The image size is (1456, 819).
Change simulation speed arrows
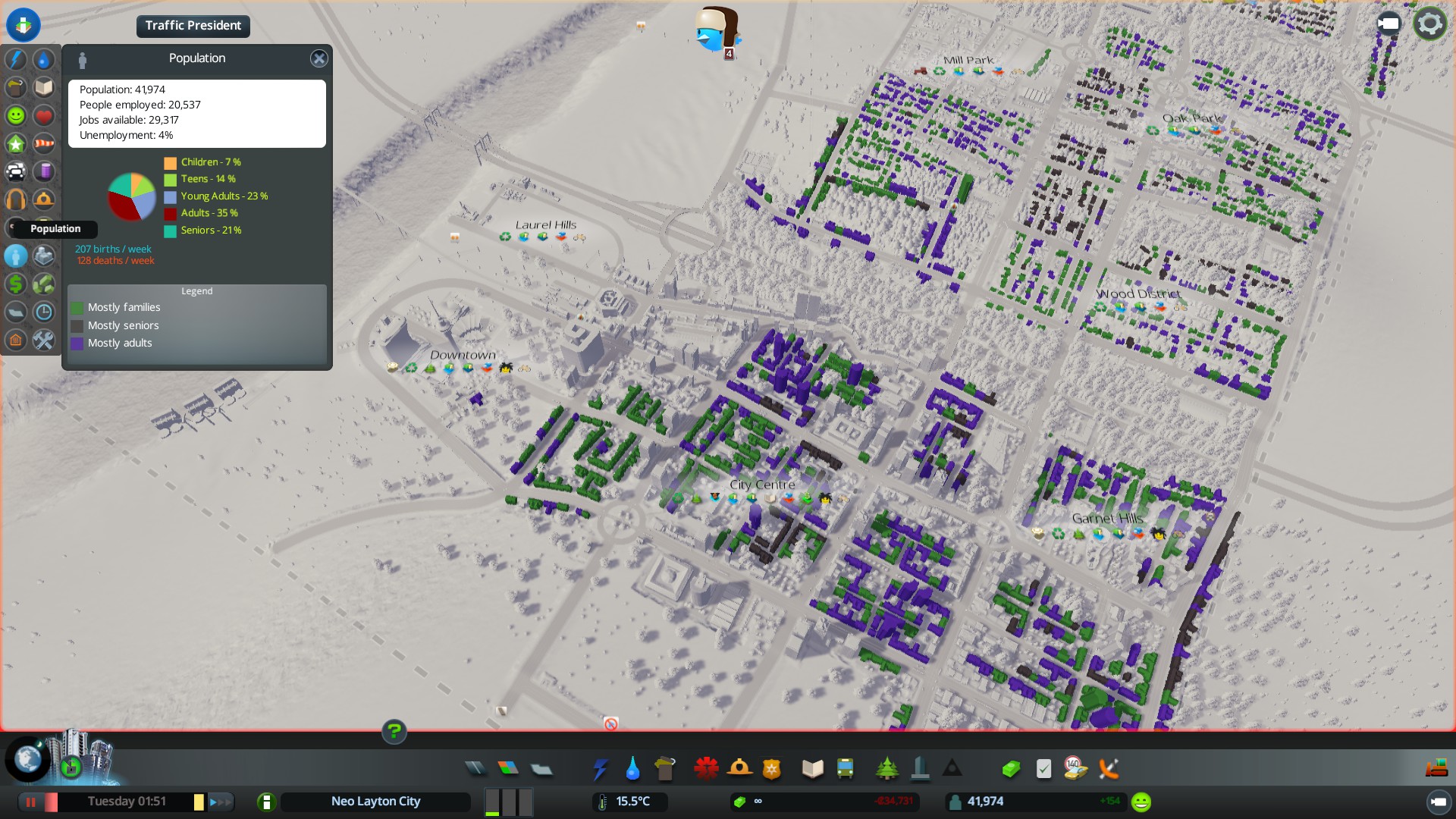[221, 802]
